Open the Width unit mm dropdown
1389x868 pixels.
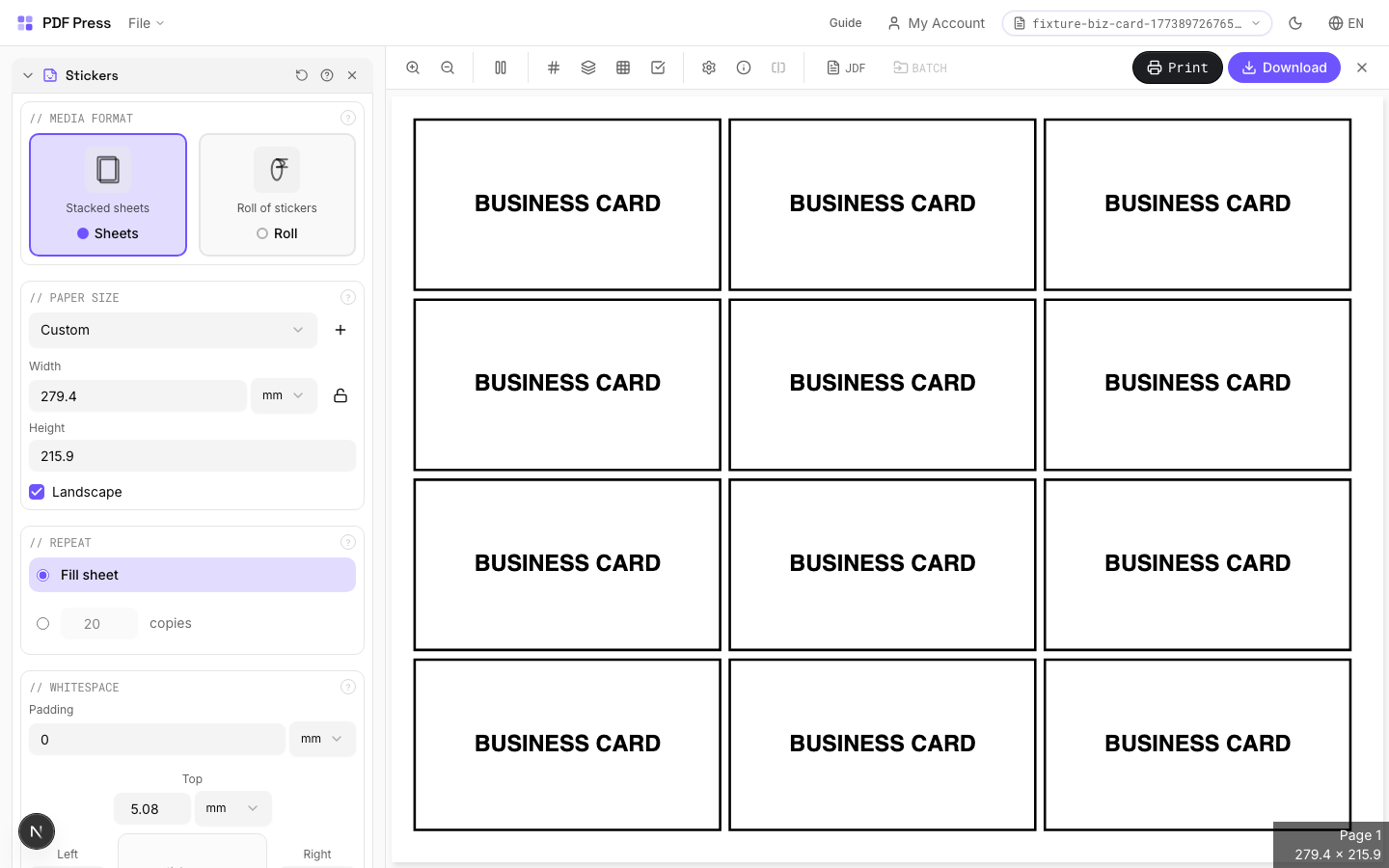[x=284, y=395]
